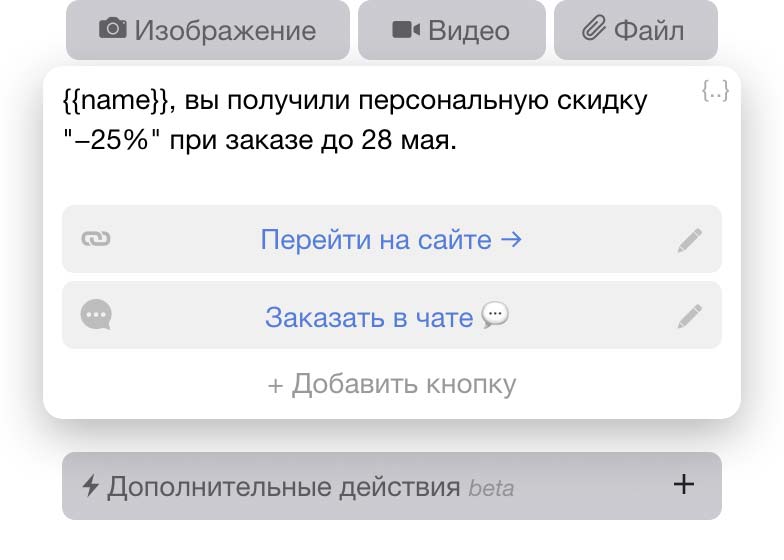Click the video camera icon

click(x=405, y=30)
